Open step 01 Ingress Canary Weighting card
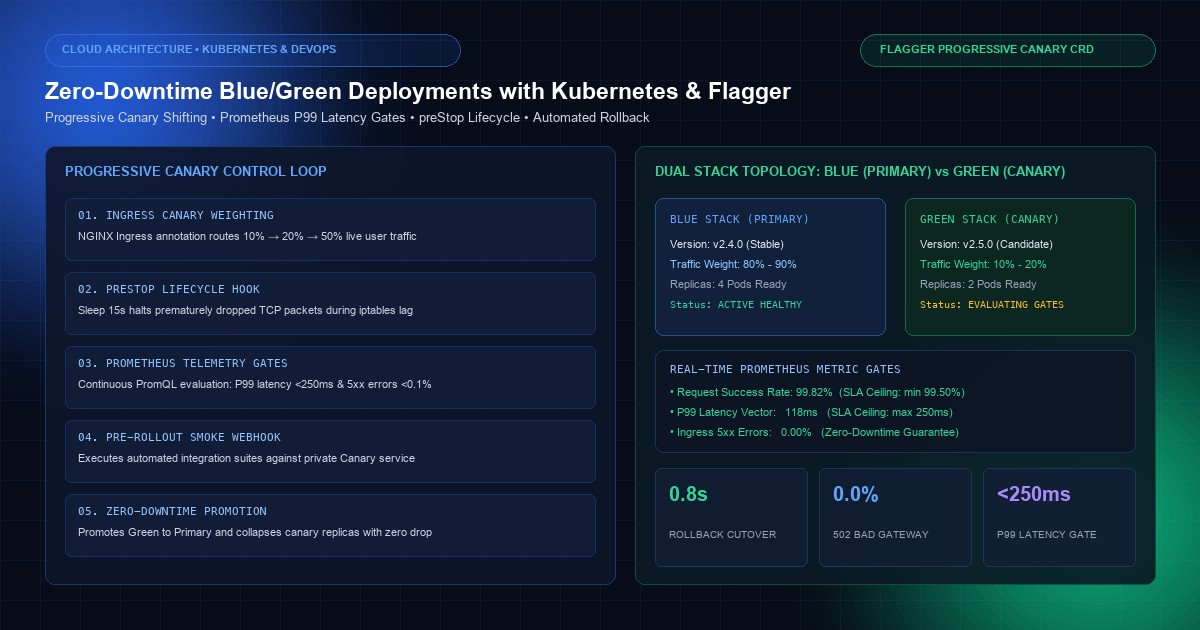Image resolution: width=1200 pixels, height=630 pixels. (x=330, y=229)
